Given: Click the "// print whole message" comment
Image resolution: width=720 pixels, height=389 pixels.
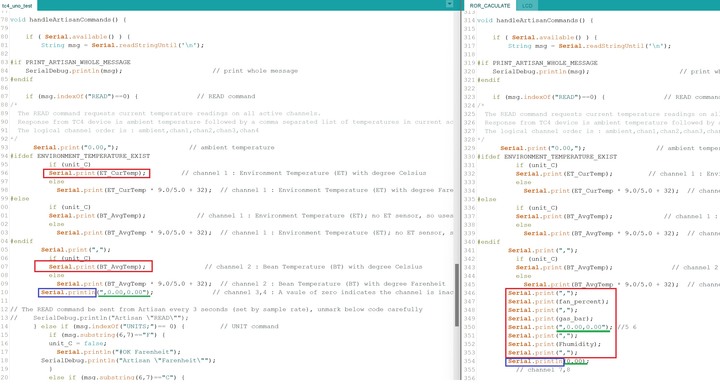Looking at the screenshot, I should pos(255,71).
